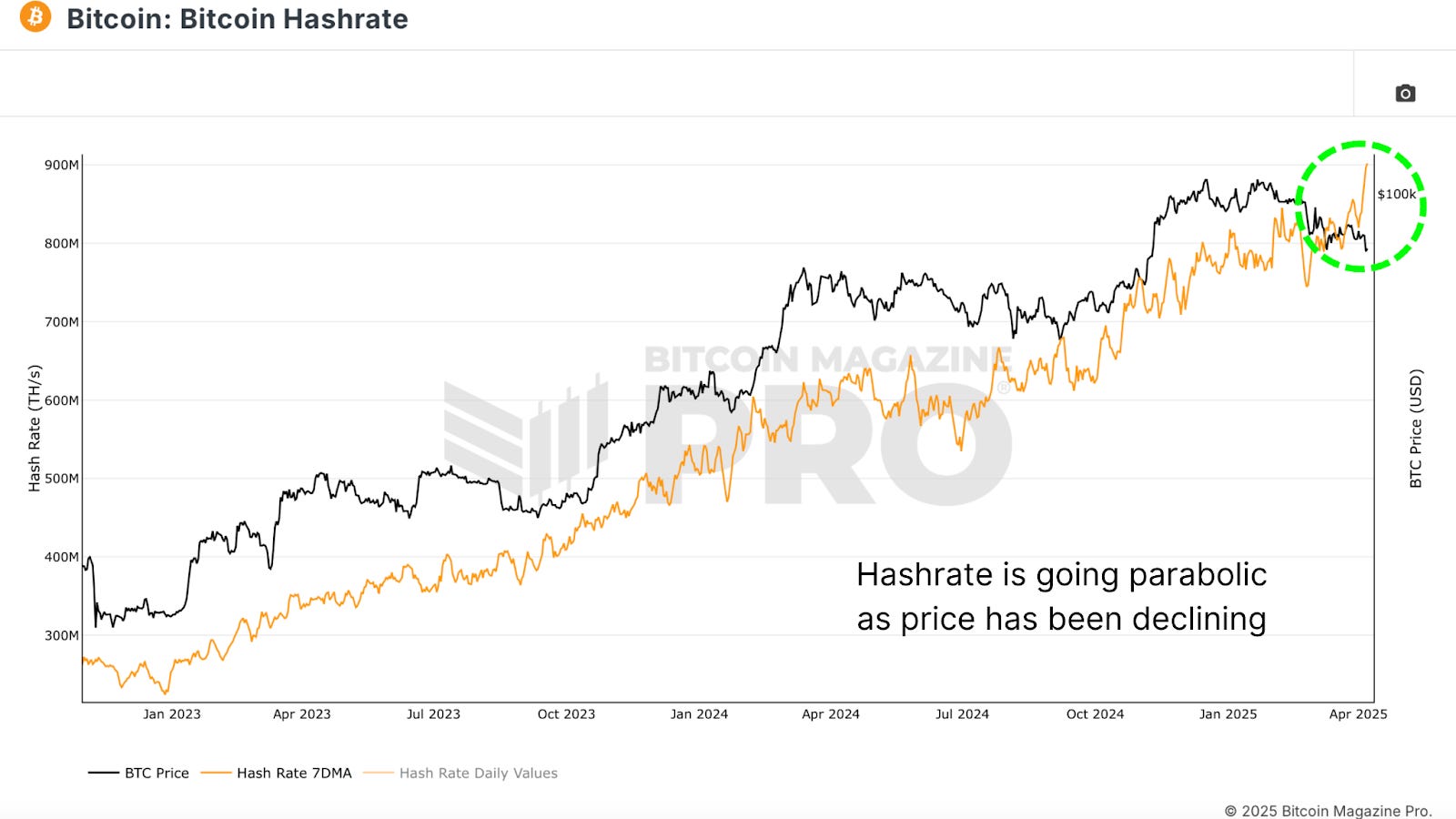Click the black BTC Price legend line swatch

pyautogui.click(x=102, y=772)
